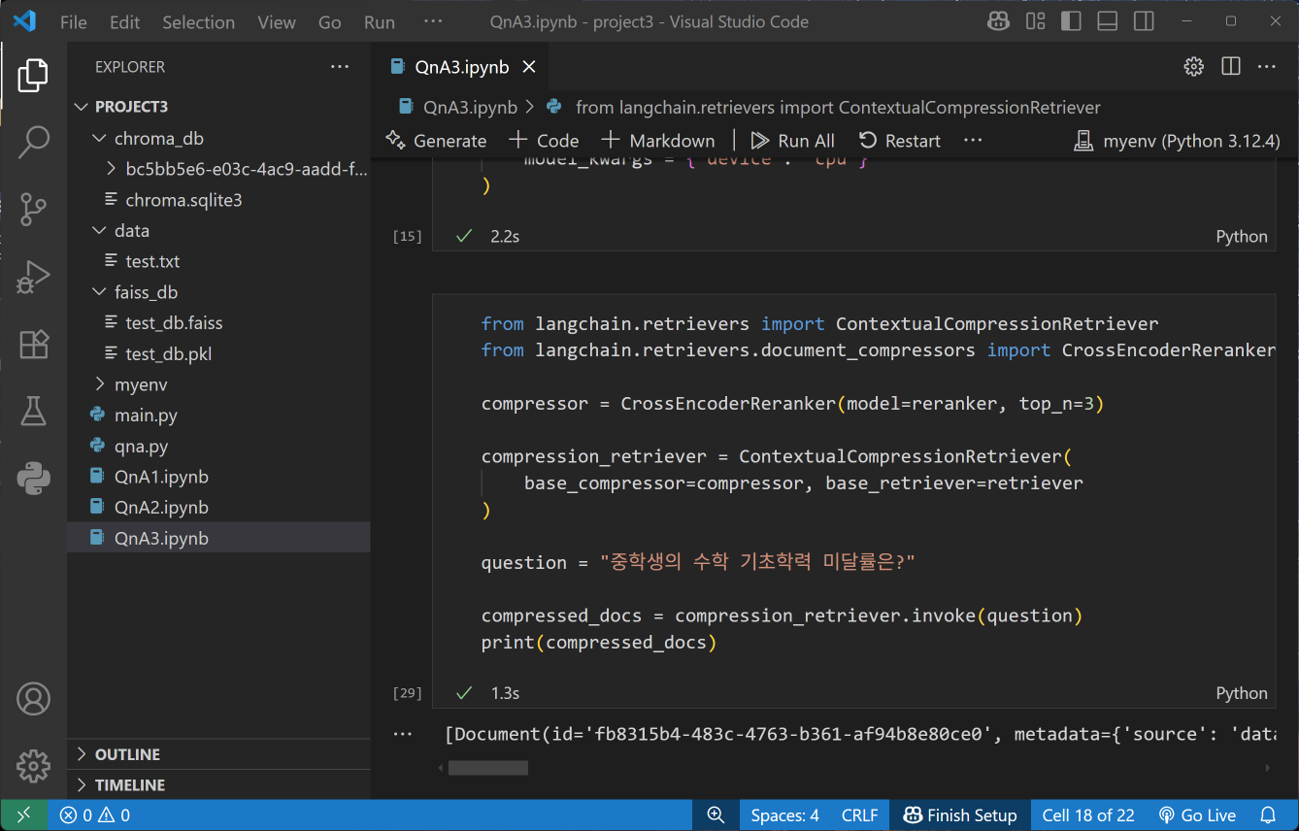Open QnA1.ipynb notebook
The width and height of the screenshot is (1299, 831).
click(x=218, y=477)
